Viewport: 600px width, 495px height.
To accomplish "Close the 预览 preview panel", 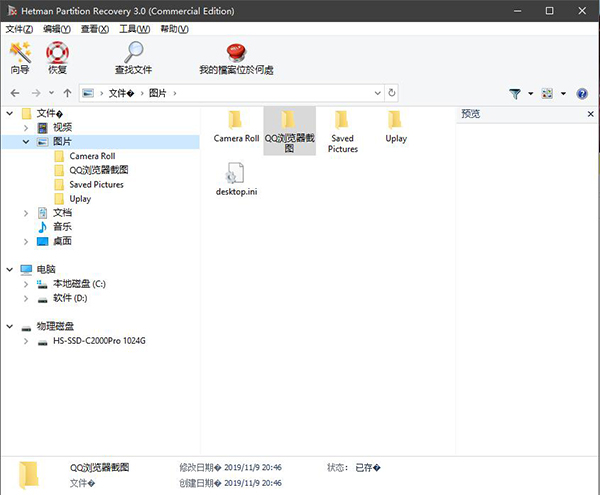I will (x=590, y=114).
